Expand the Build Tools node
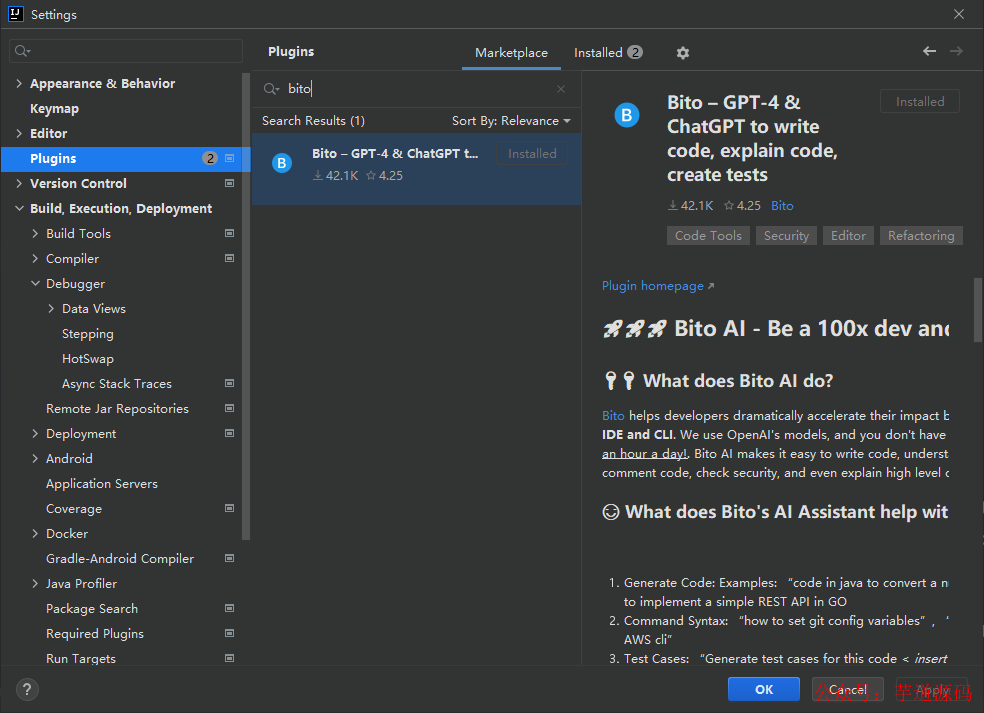The height and width of the screenshot is (713, 984). (x=35, y=233)
